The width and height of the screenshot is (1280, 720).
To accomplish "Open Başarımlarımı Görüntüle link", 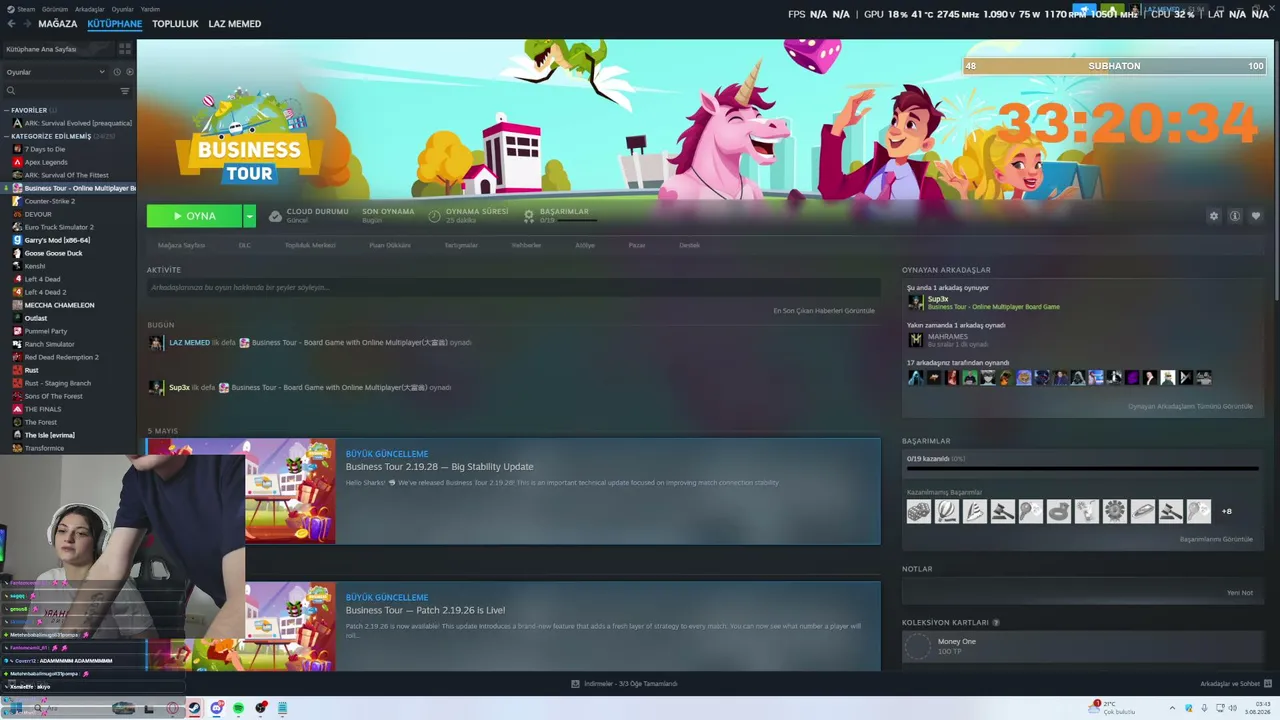I will click(1216, 539).
